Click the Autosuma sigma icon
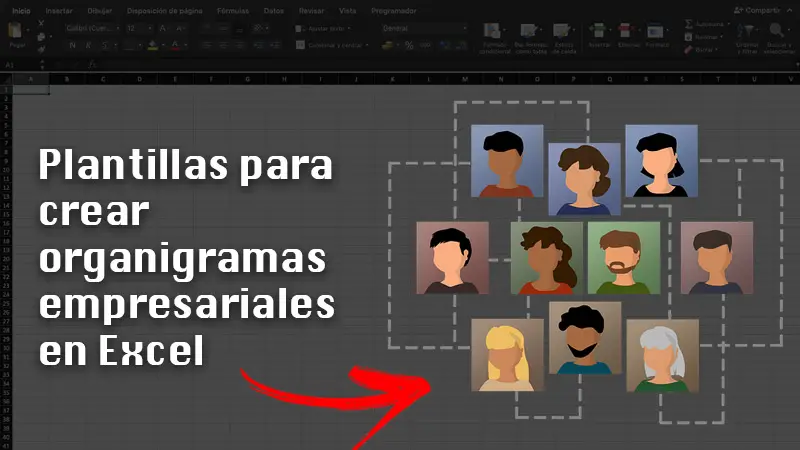800x450 pixels. point(689,24)
